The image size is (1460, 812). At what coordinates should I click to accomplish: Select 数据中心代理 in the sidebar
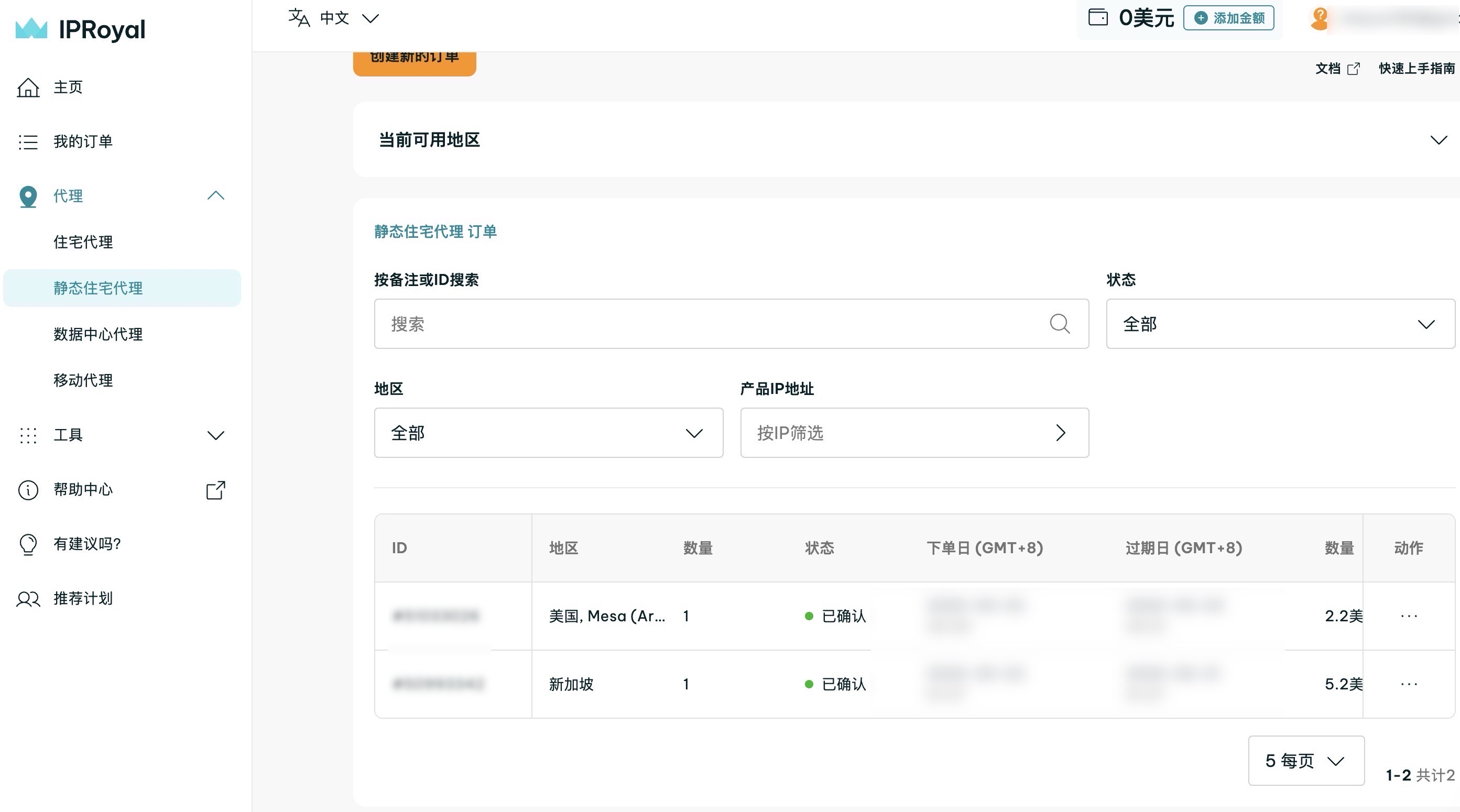98,334
